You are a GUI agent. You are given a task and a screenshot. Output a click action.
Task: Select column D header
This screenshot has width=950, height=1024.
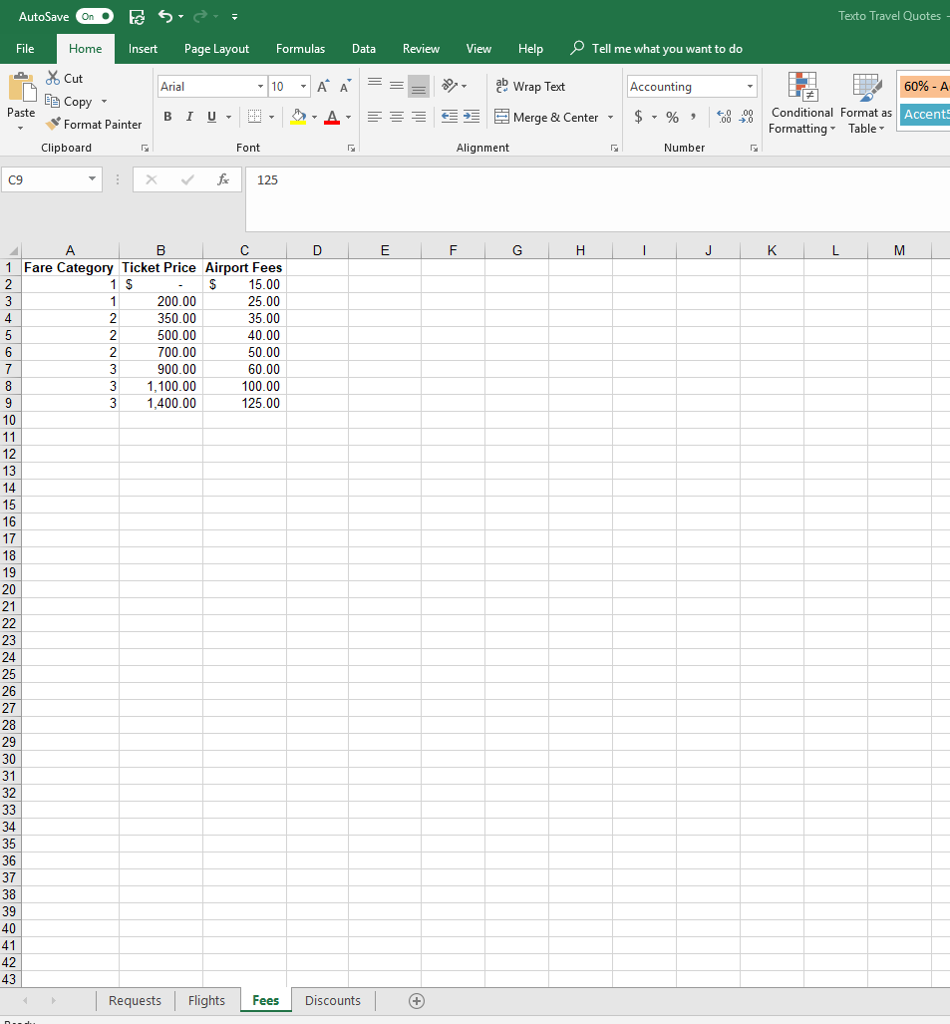tap(317, 250)
